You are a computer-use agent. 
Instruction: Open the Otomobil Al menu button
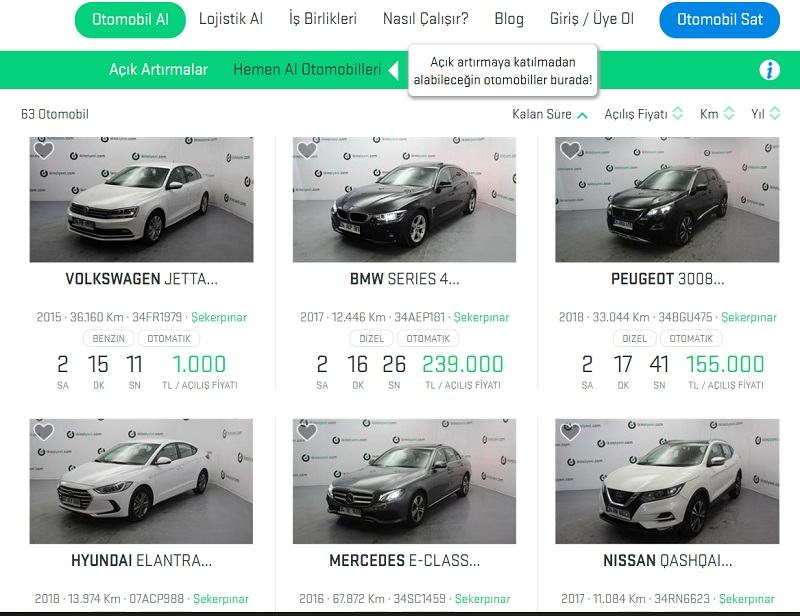130,19
